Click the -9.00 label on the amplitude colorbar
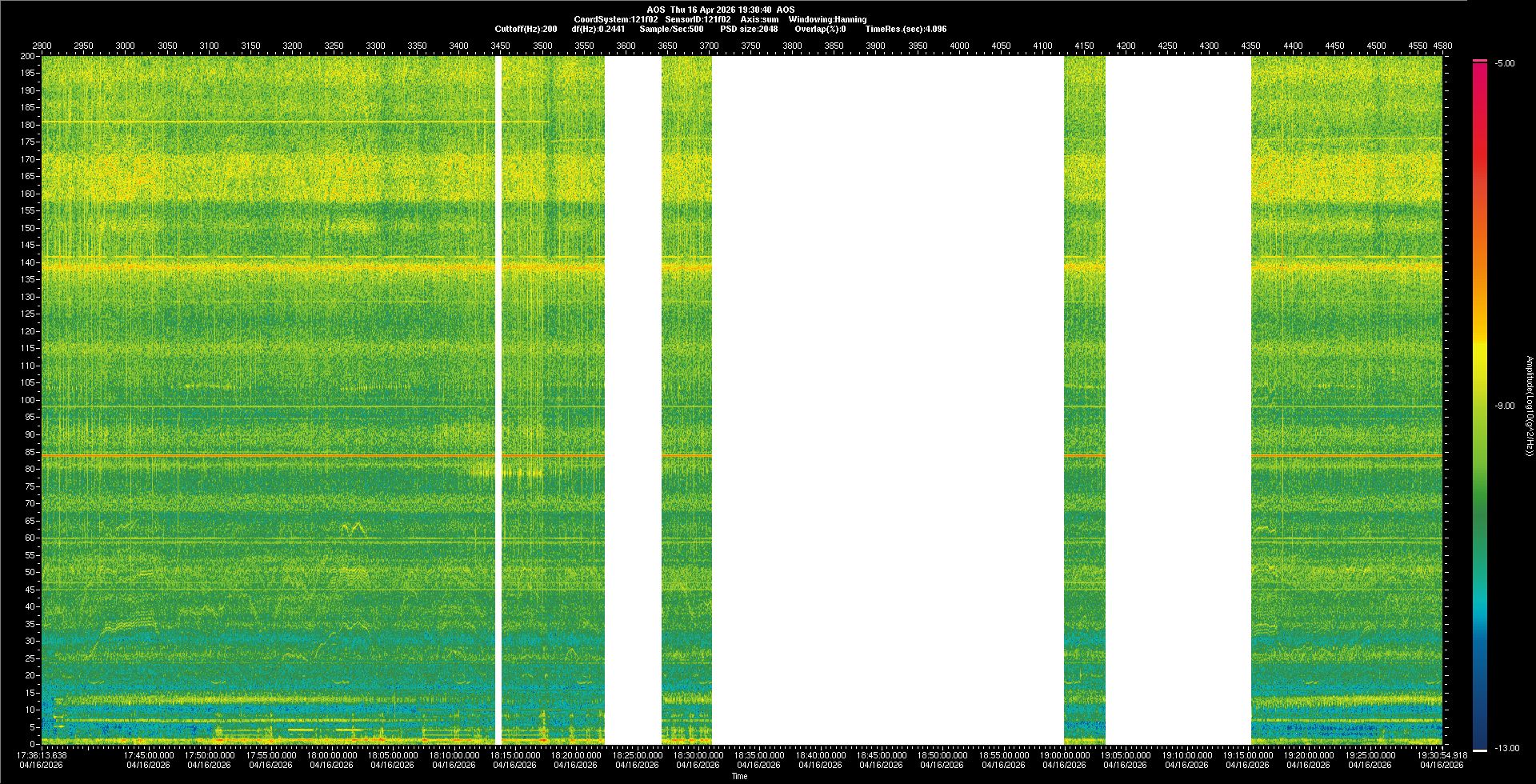 (x=1505, y=406)
